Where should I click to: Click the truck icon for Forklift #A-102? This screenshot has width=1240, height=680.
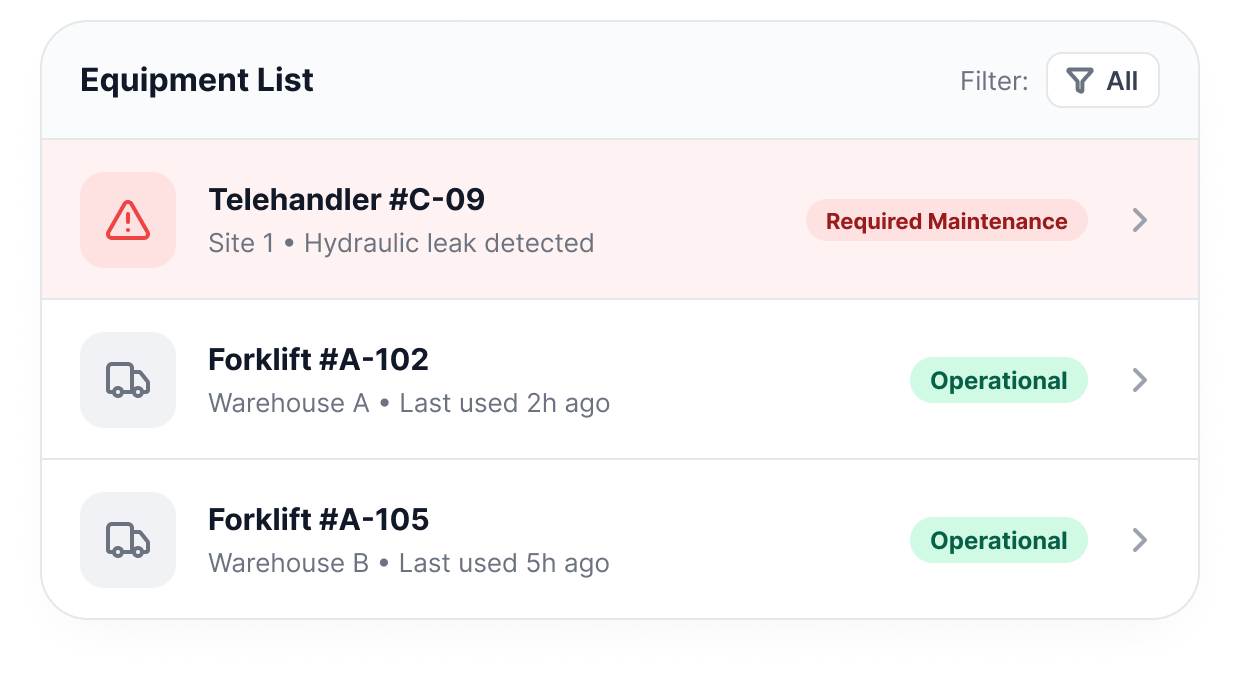(x=128, y=380)
